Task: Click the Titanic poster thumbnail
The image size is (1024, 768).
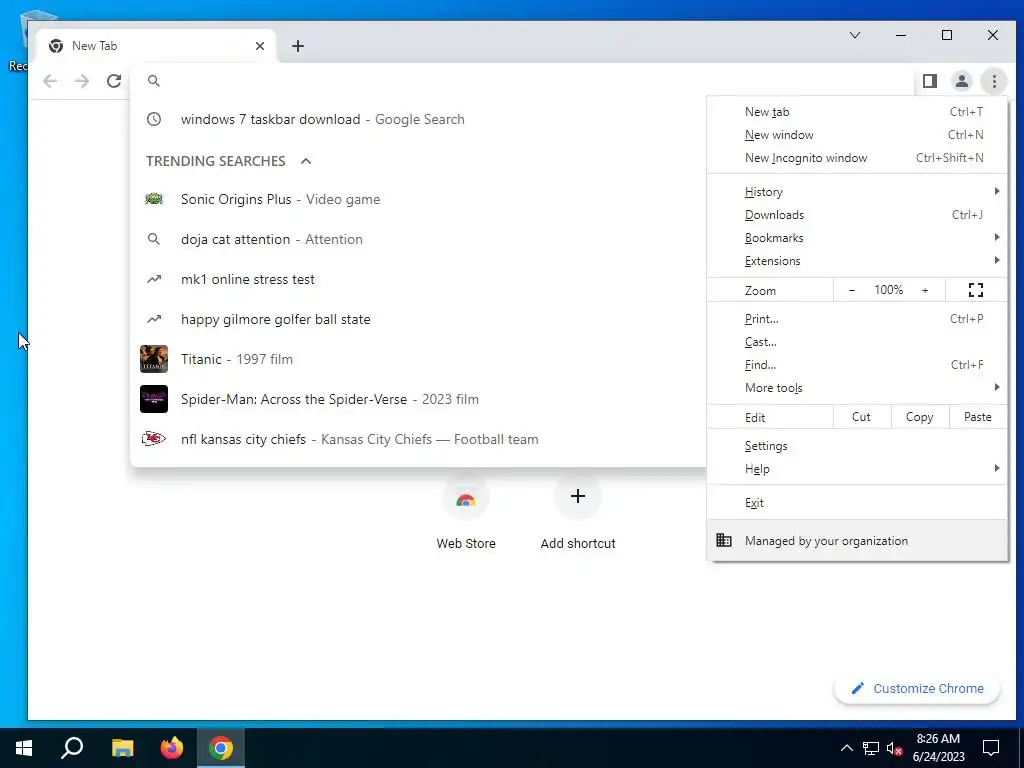Action: [154, 359]
